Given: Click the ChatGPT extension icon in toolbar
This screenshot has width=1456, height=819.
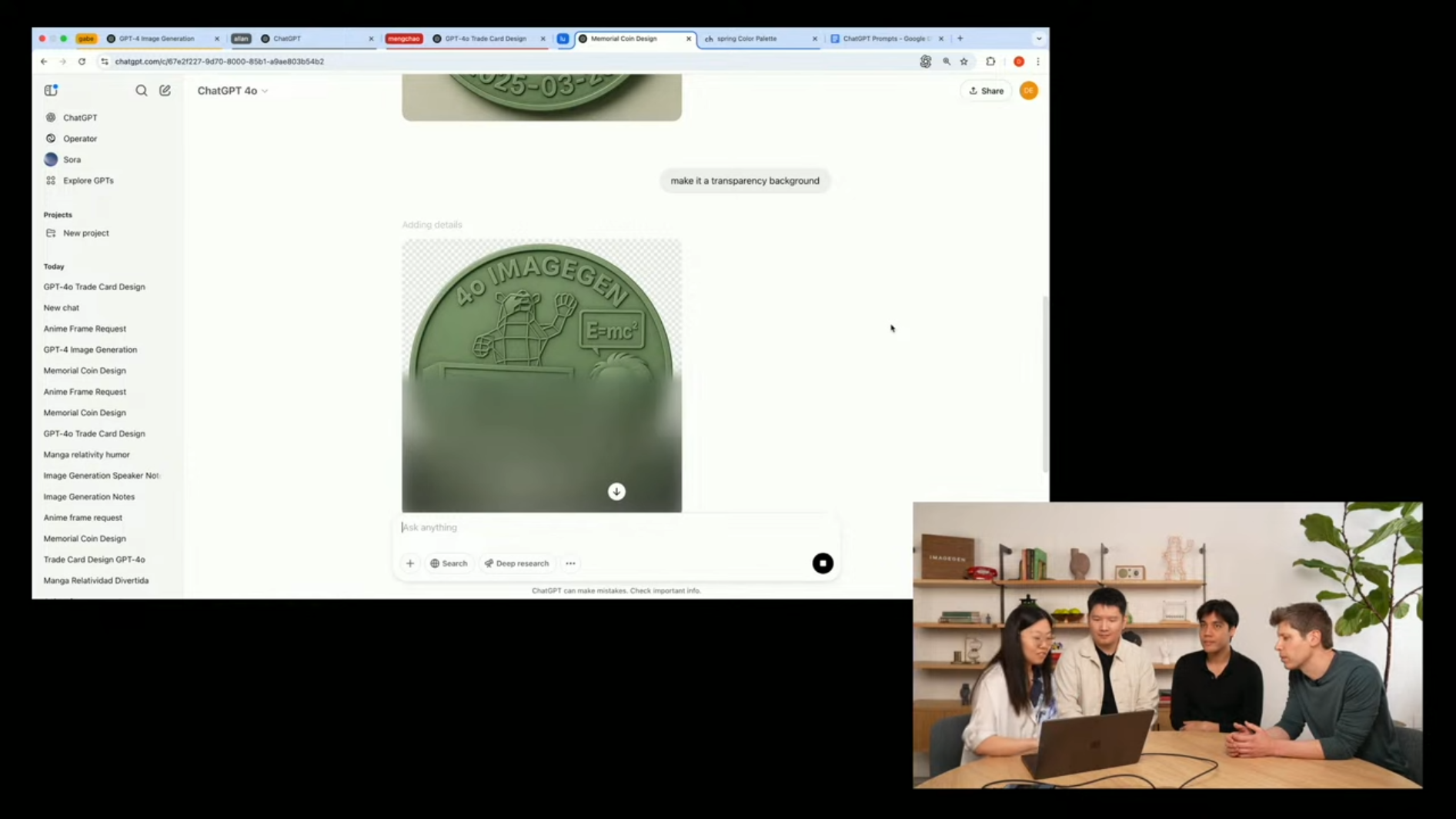Looking at the screenshot, I should tap(925, 62).
